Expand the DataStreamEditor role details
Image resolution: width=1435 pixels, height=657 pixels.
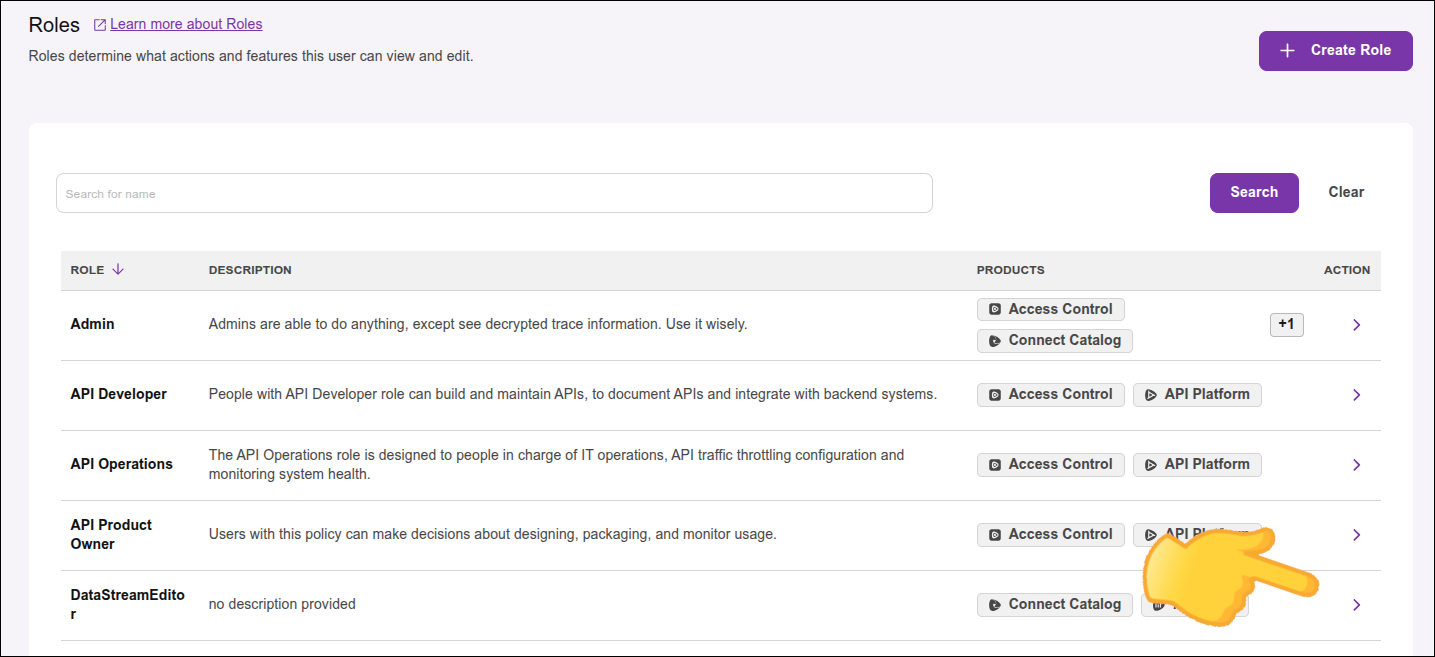[x=1356, y=604]
